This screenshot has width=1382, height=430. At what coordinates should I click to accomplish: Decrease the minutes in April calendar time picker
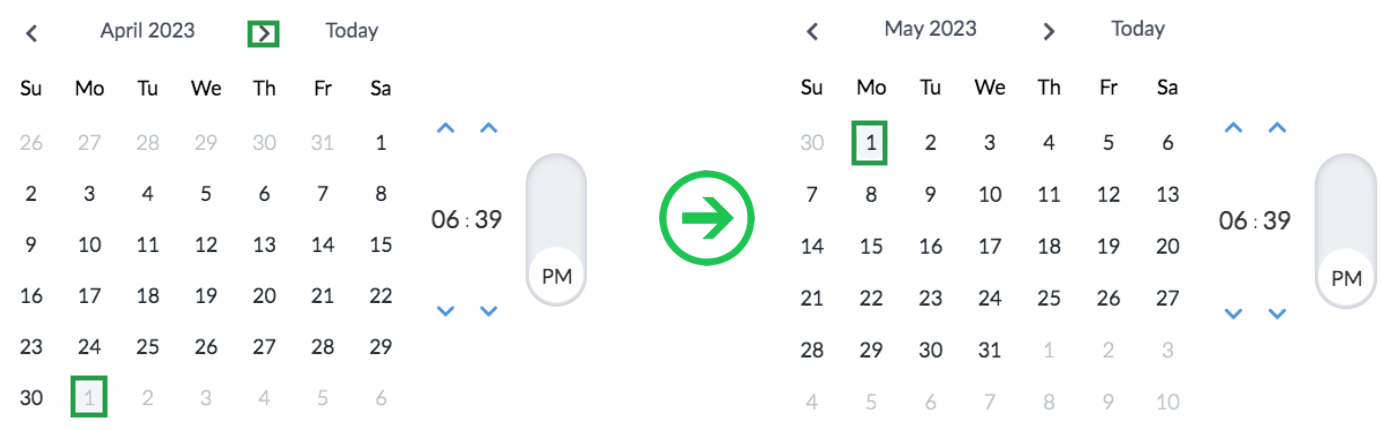(x=488, y=311)
